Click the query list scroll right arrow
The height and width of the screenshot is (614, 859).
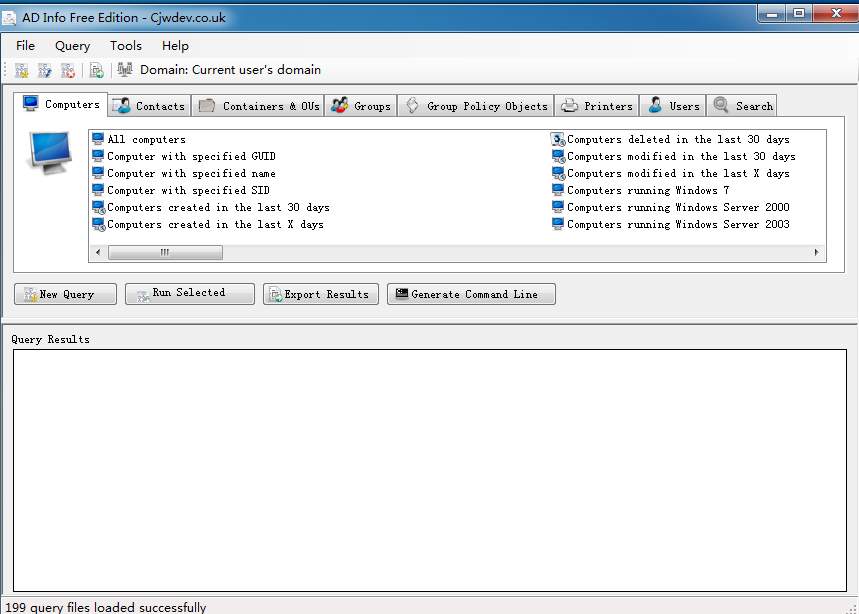tap(816, 253)
